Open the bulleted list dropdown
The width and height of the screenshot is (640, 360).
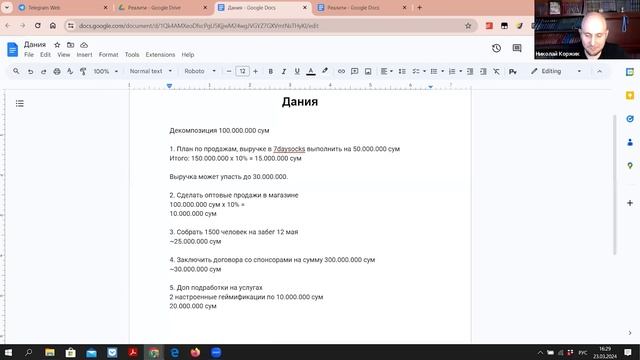coord(437,71)
